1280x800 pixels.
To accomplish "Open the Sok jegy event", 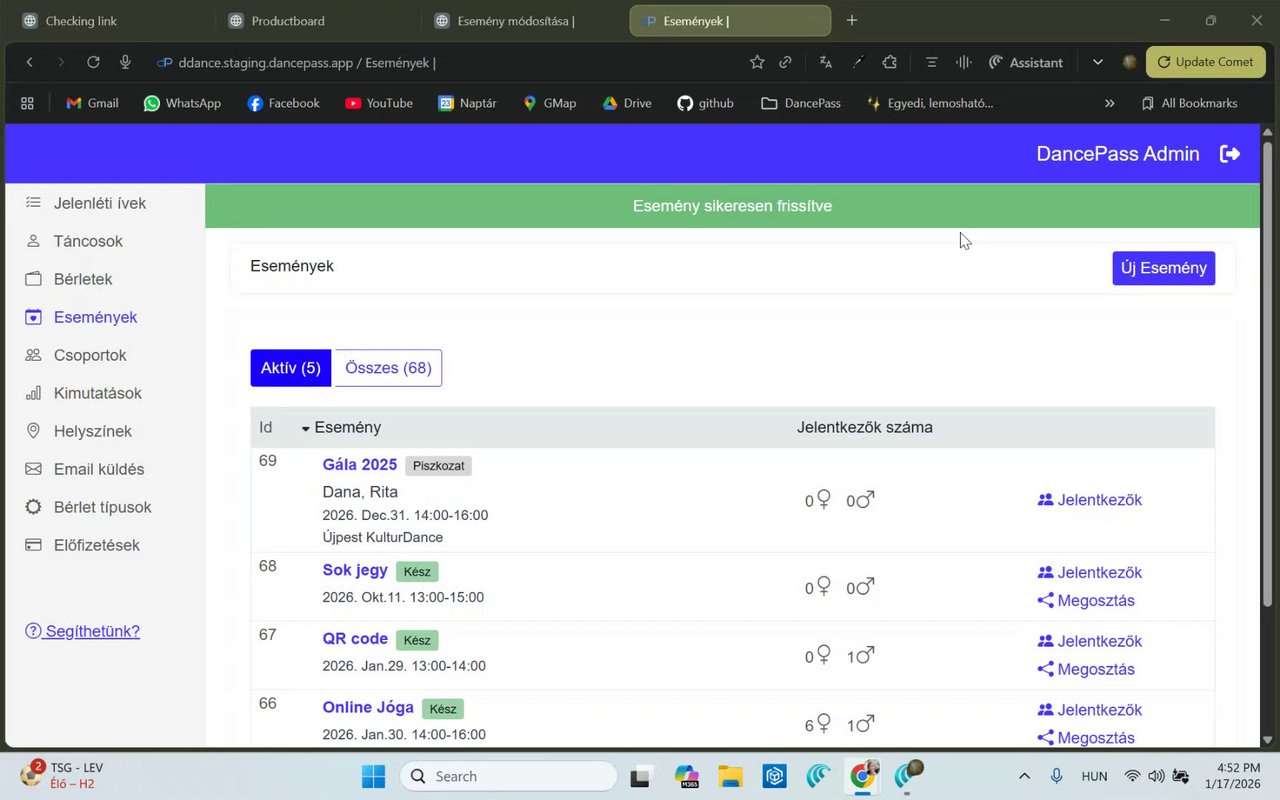I will pyautogui.click(x=355, y=570).
